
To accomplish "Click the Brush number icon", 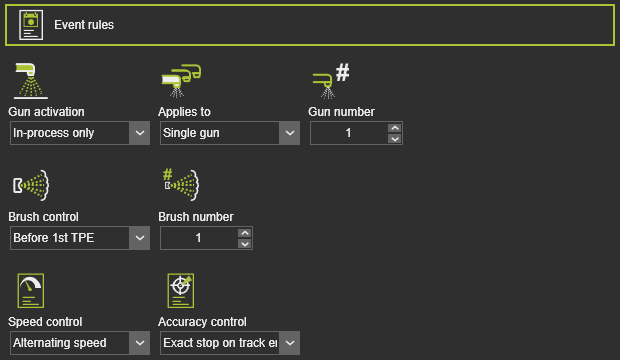I will coord(181,185).
